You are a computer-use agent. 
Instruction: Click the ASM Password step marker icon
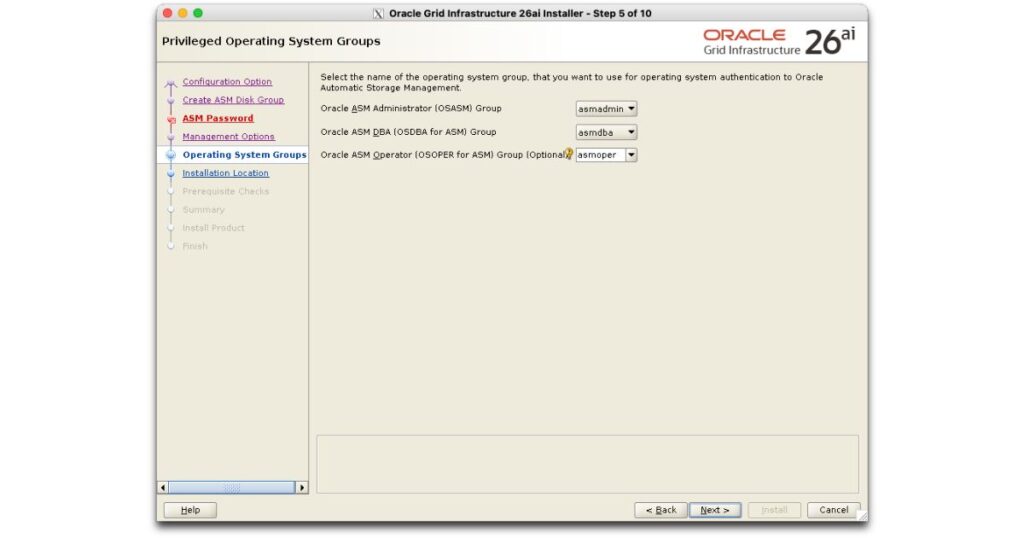click(x=171, y=119)
